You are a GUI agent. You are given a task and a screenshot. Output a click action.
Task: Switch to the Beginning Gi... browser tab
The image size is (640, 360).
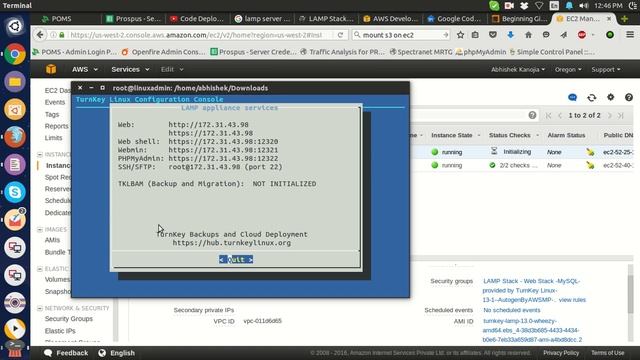click(520, 19)
